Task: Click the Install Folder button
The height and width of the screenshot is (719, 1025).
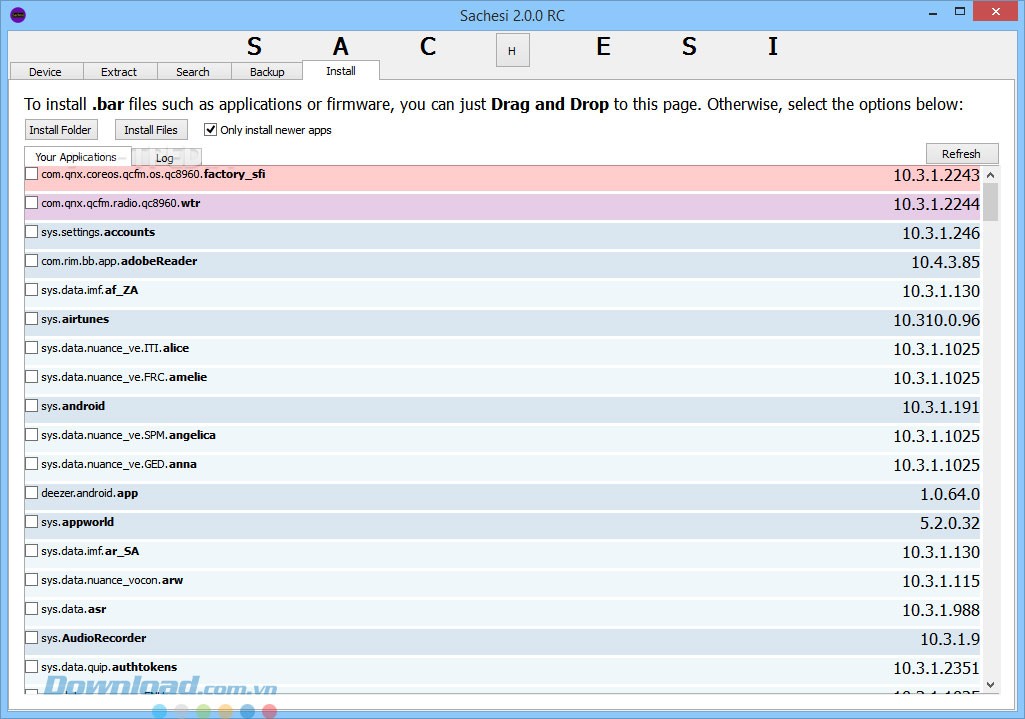Action: (x=60, y=130)
